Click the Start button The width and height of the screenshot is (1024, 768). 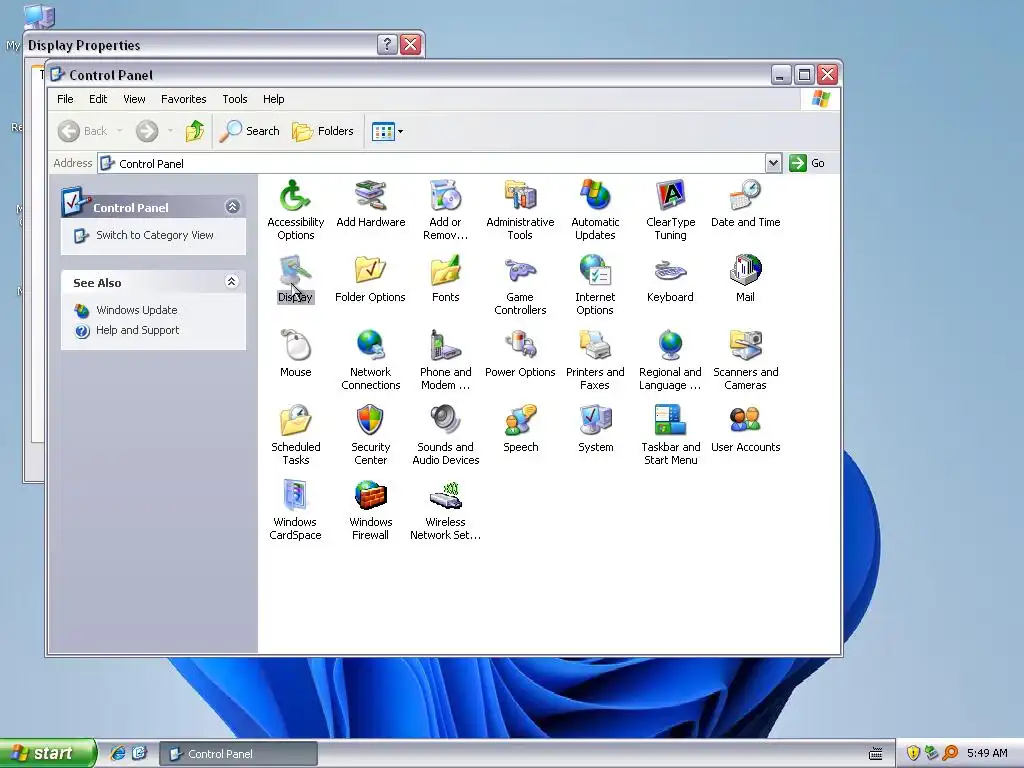click(48, 753)
